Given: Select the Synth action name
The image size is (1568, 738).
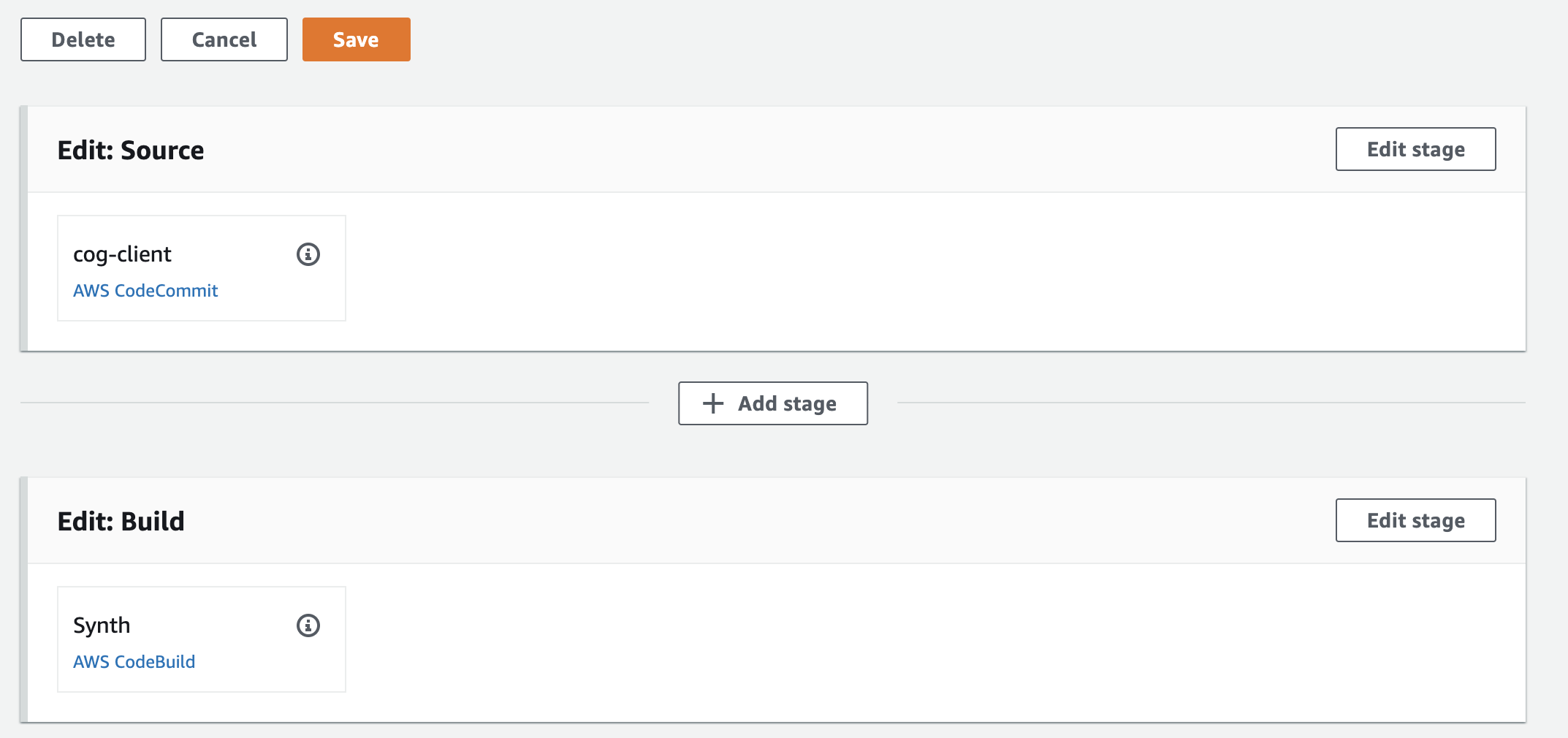Looking at the screenshot, I should click(x=102, y=625).
